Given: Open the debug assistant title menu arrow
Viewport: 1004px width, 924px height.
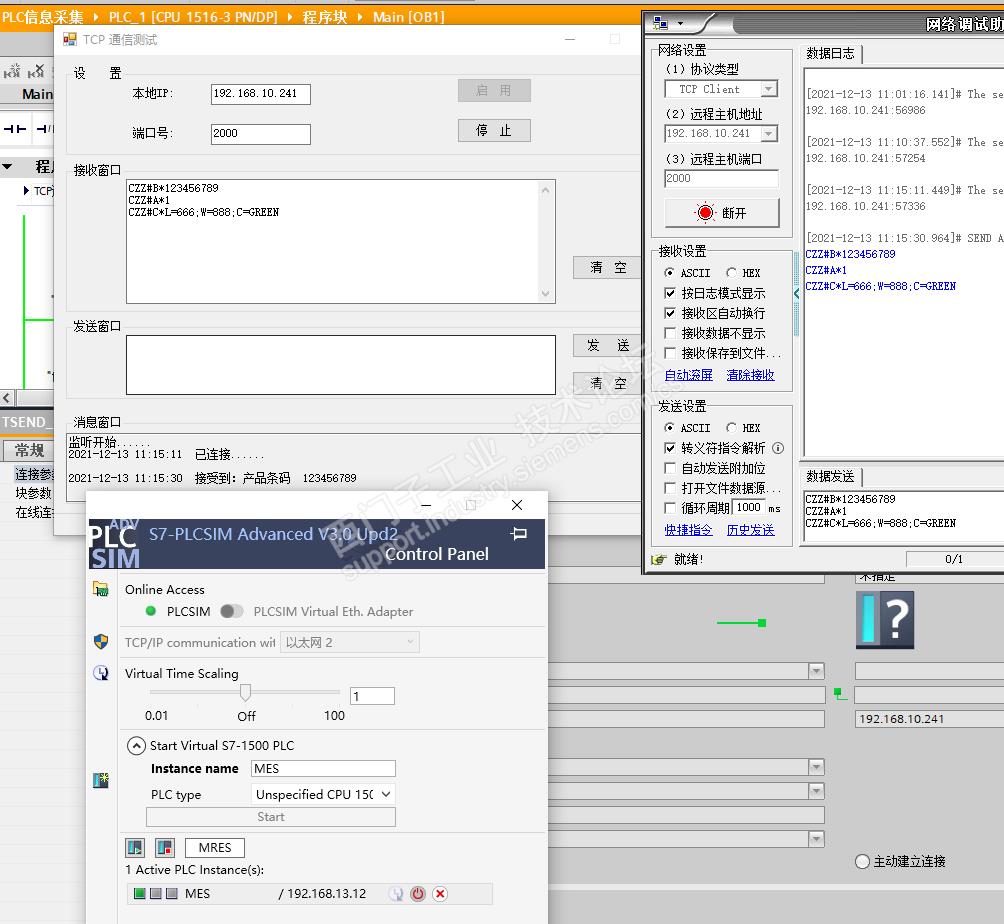Looking at the screenshot, I should pos(680,24).
